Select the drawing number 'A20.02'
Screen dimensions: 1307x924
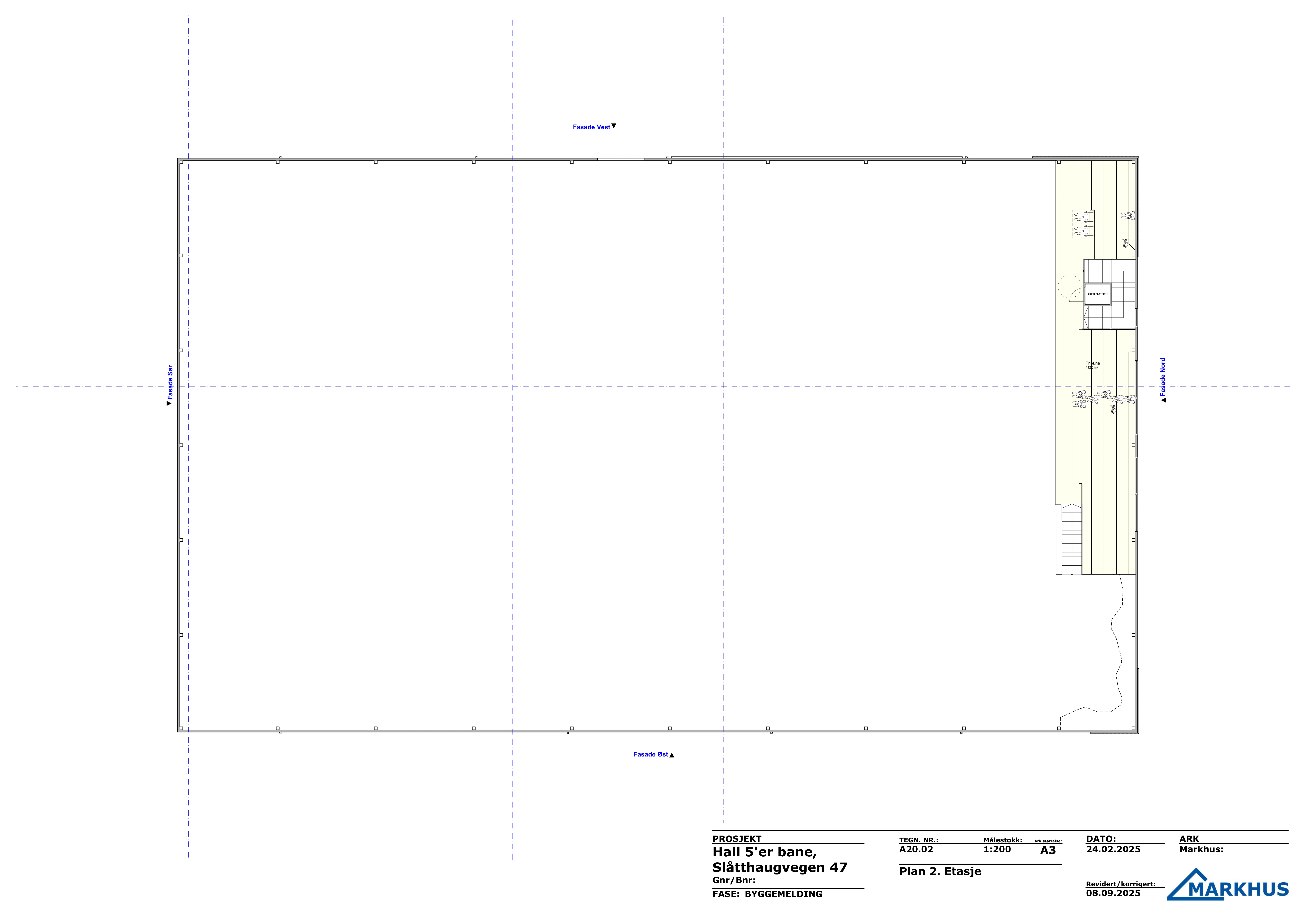click(x=917, y=850)
